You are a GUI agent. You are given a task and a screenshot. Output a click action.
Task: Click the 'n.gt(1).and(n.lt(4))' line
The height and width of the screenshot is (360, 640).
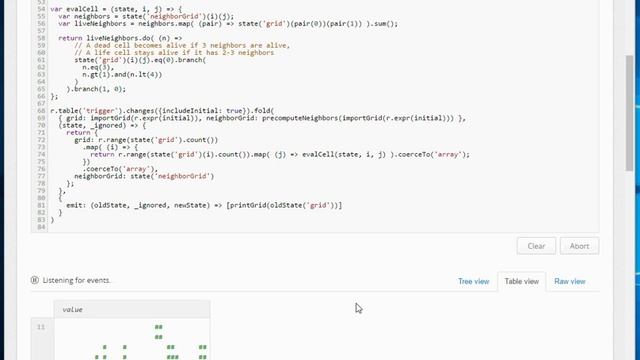coord(122,74)
